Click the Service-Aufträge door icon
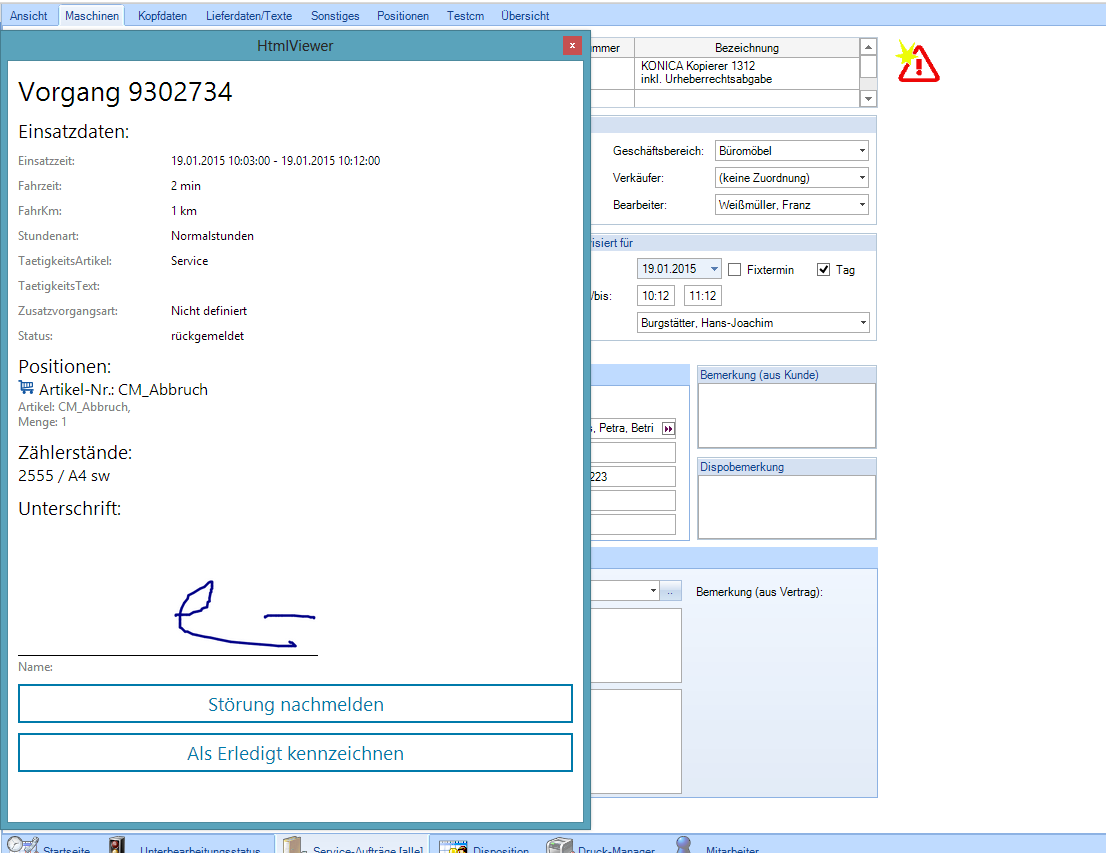The image size is (1106, 853). click(292, 846)
